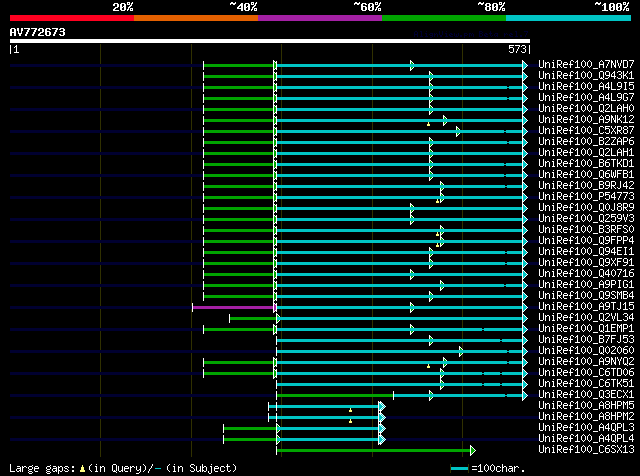This screenshot has width=640, height=476.
Task: Click the green ~80% identity legend segment
Action: (444, 18)
